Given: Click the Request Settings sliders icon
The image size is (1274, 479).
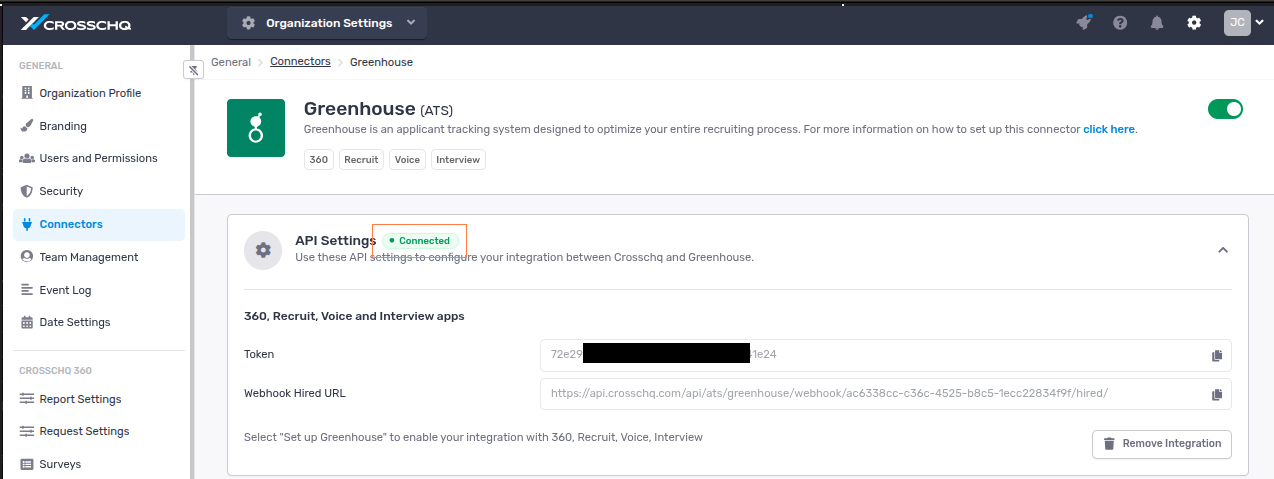Looking at the screenshot, I should (x=27, y=431).
